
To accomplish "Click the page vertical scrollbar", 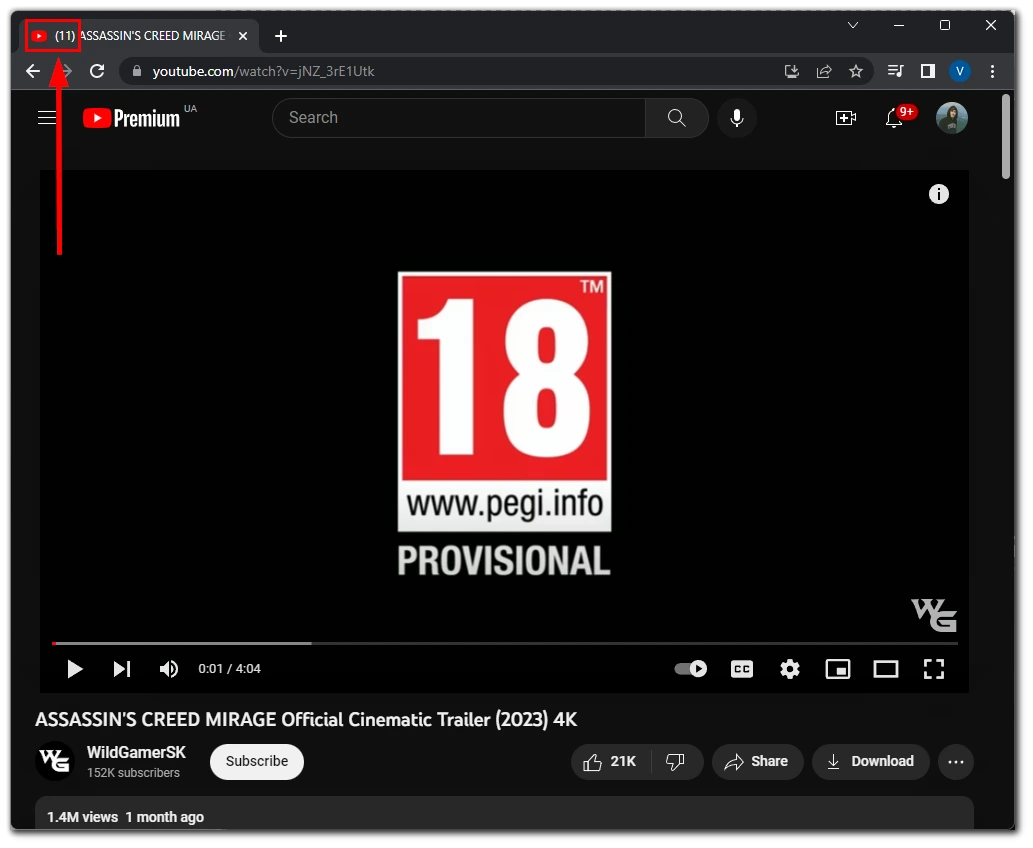I will [1006, 137].
